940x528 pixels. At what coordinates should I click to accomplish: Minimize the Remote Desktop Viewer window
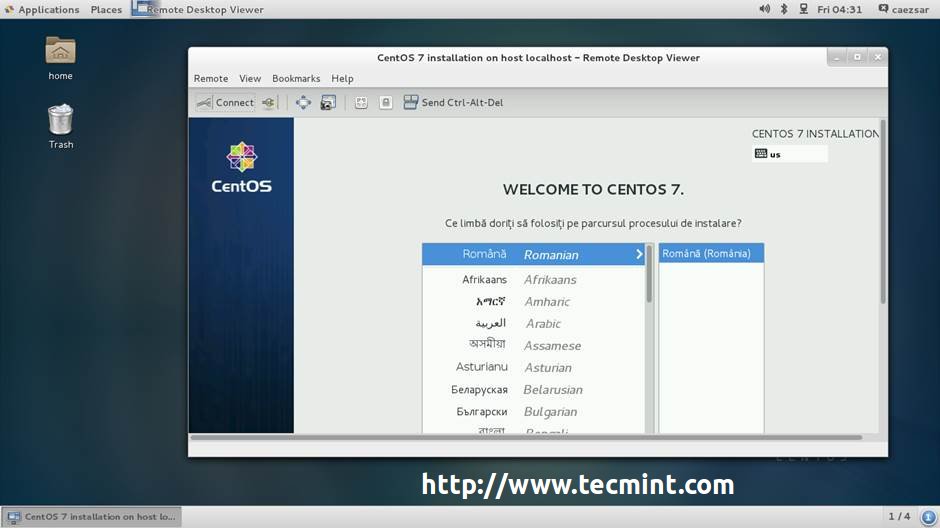837,57
